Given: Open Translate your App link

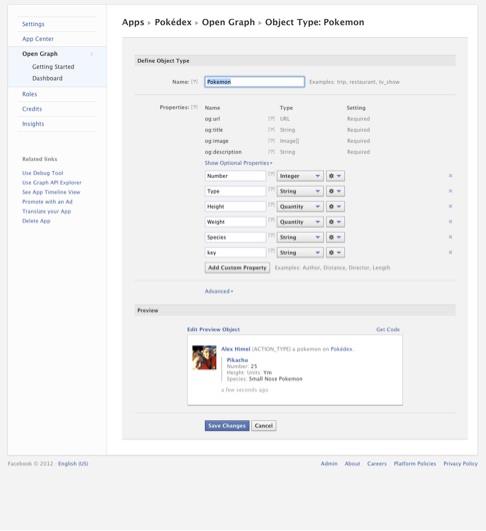Looking at the screenshot, I should coord(47,211).
